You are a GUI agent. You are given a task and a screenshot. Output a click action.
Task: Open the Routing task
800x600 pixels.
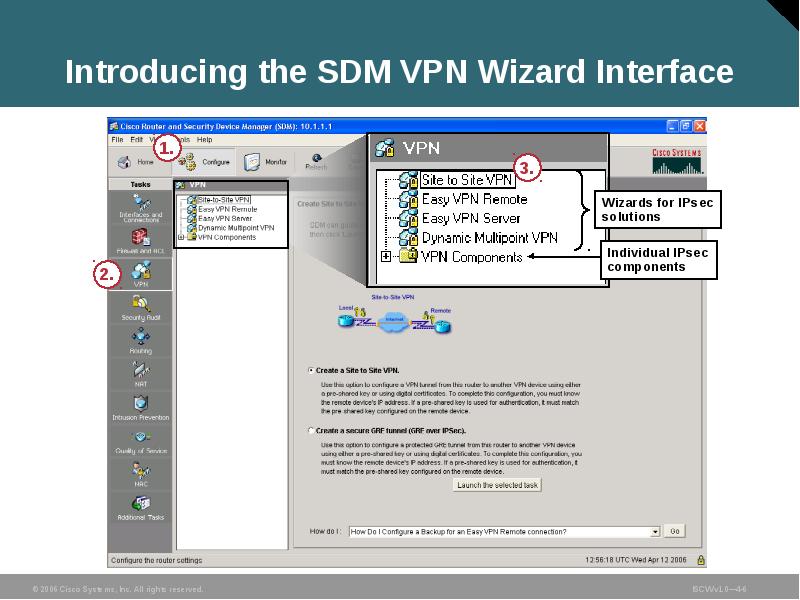coord(141,341)
